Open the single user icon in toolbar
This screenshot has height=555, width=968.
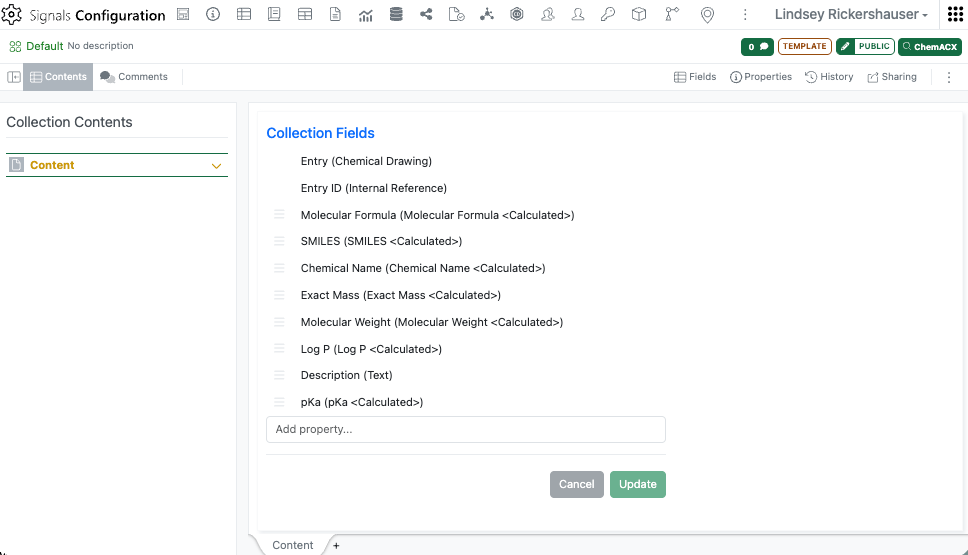[x=578, y=14]
